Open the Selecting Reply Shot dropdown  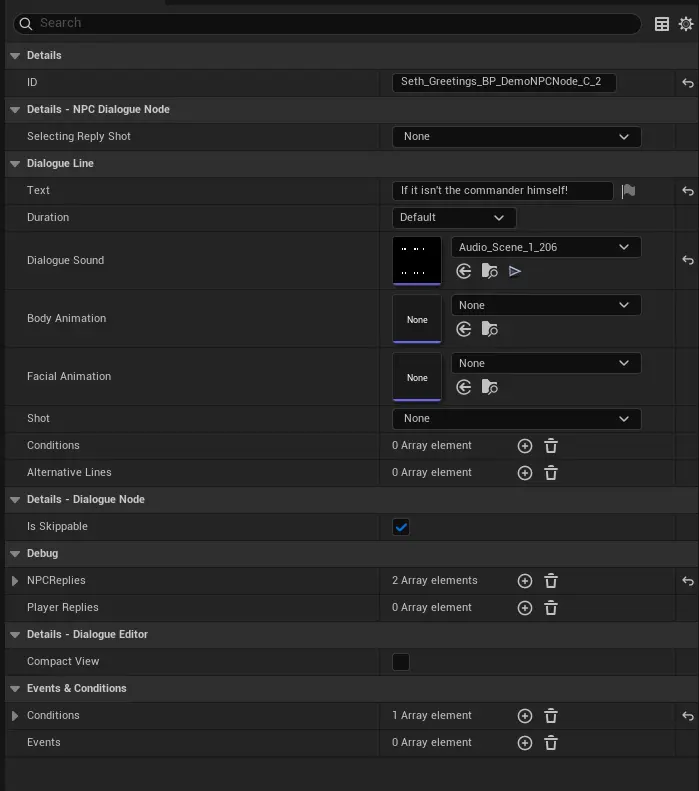[x=516, y=137]
